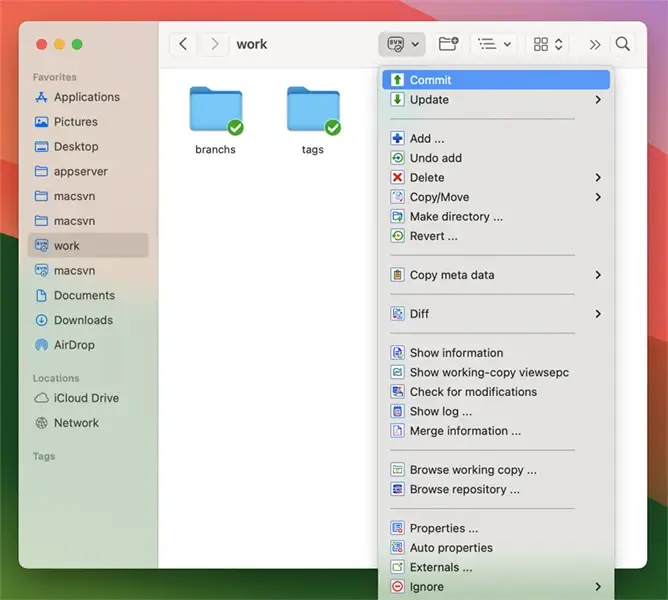Click the Check for modifications icon

coord(397,392)
